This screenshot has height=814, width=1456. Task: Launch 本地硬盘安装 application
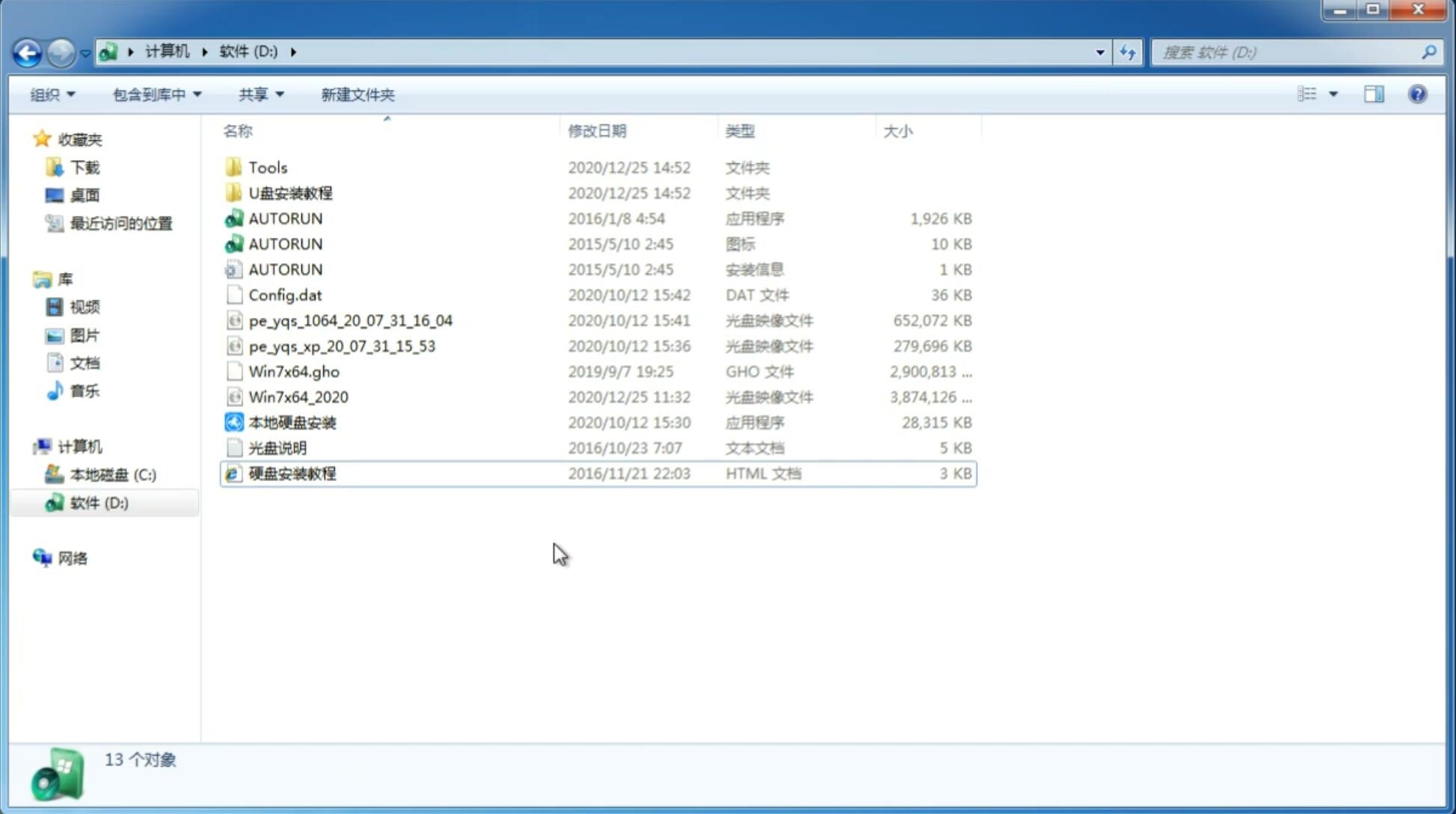(292, 422)
